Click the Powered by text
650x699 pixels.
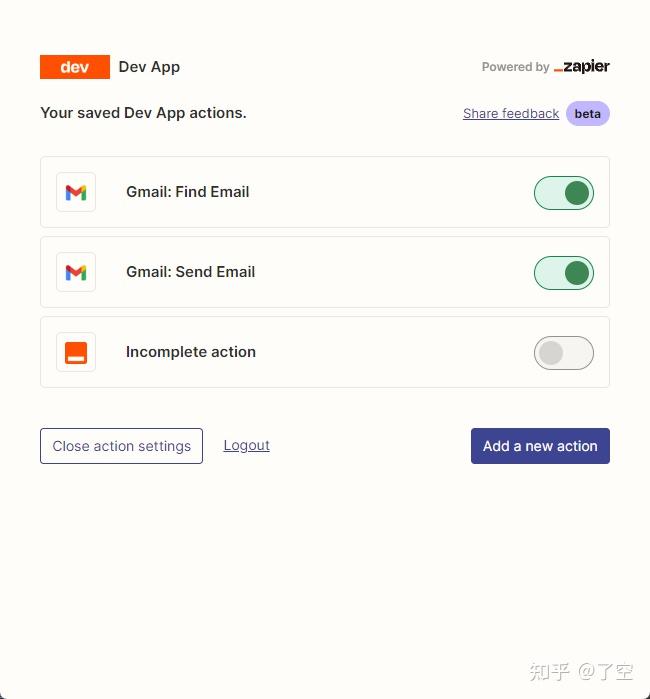(x=515, y=67)
